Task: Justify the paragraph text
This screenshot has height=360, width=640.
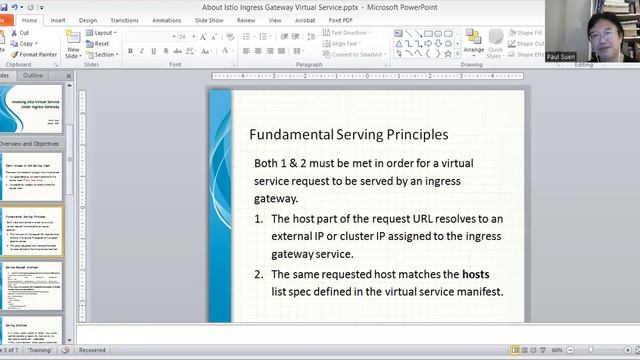Action: click(281, 51)
